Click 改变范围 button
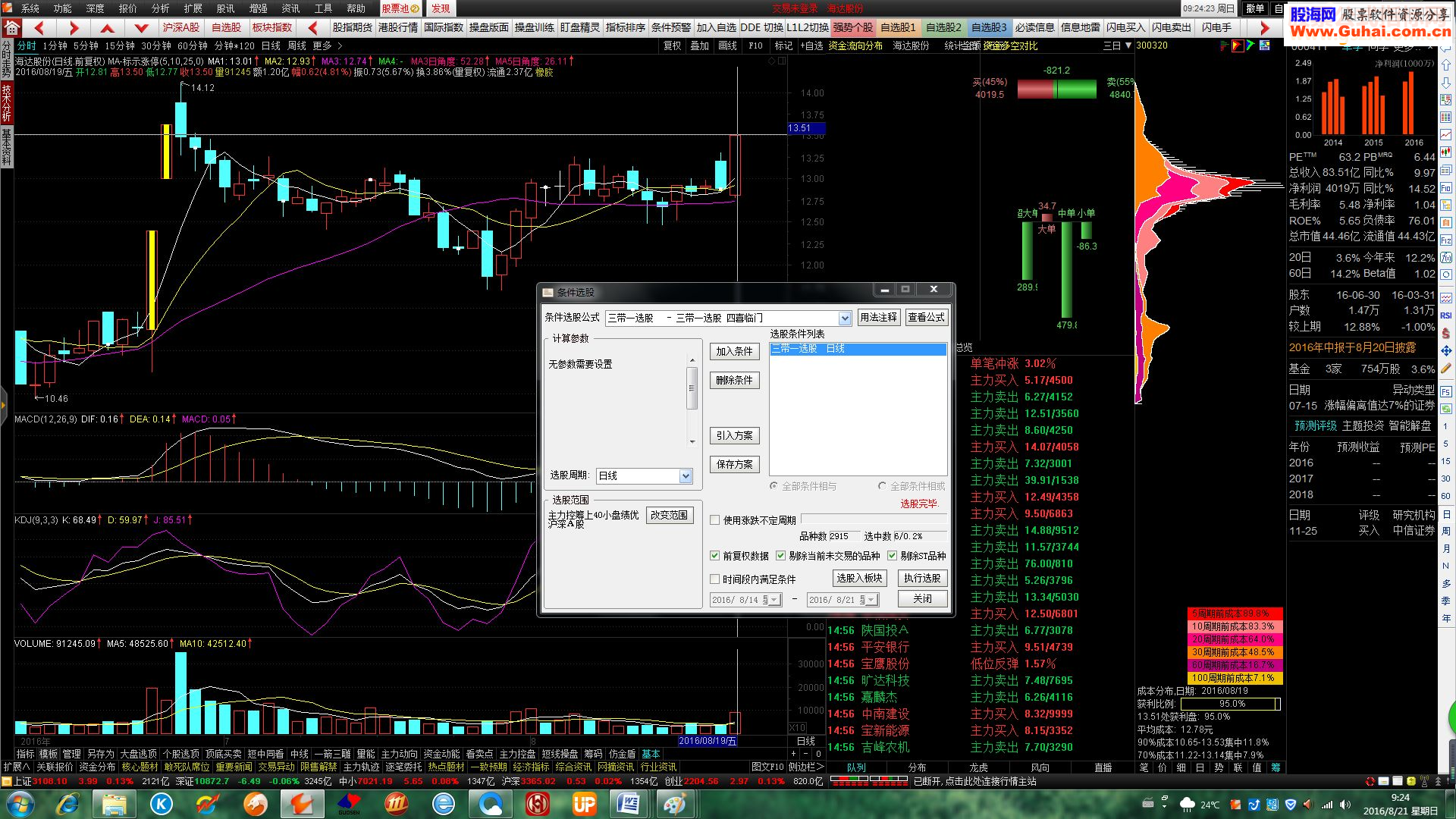 click(669, 516)
